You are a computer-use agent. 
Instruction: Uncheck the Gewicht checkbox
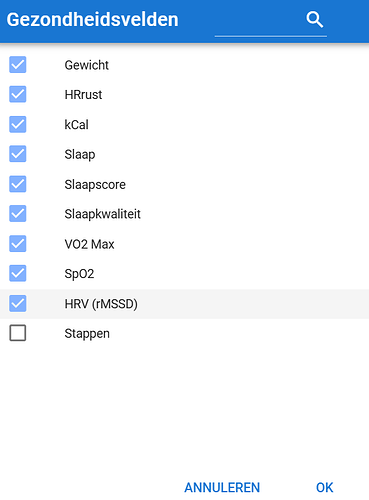(18, 65)
